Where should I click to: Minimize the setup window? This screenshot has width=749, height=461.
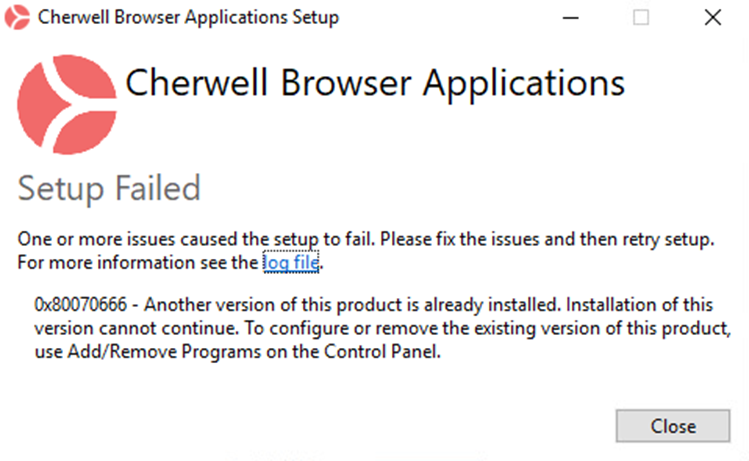(x=570, y=17)
